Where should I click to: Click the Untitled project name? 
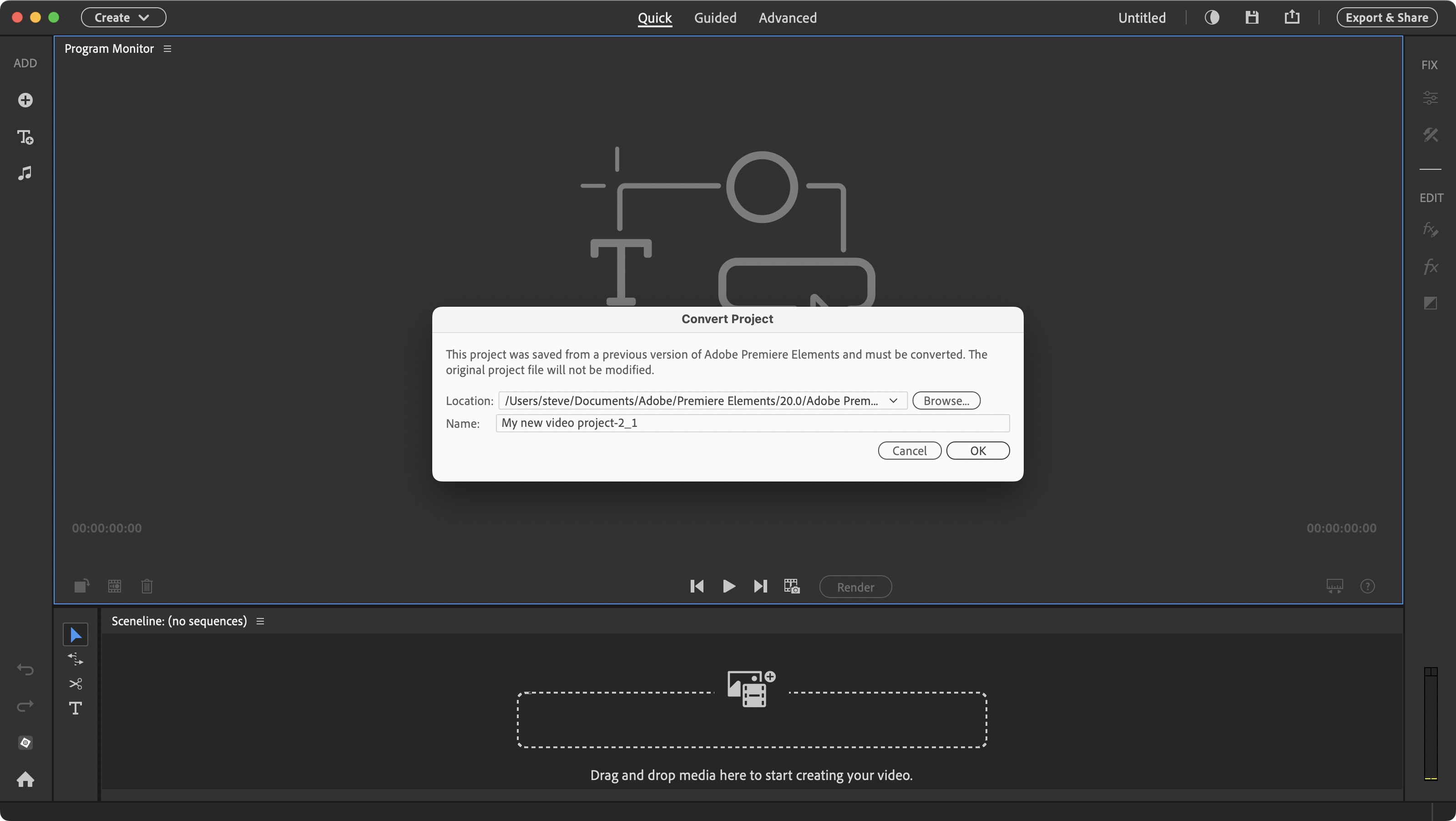click(1142, 18)
